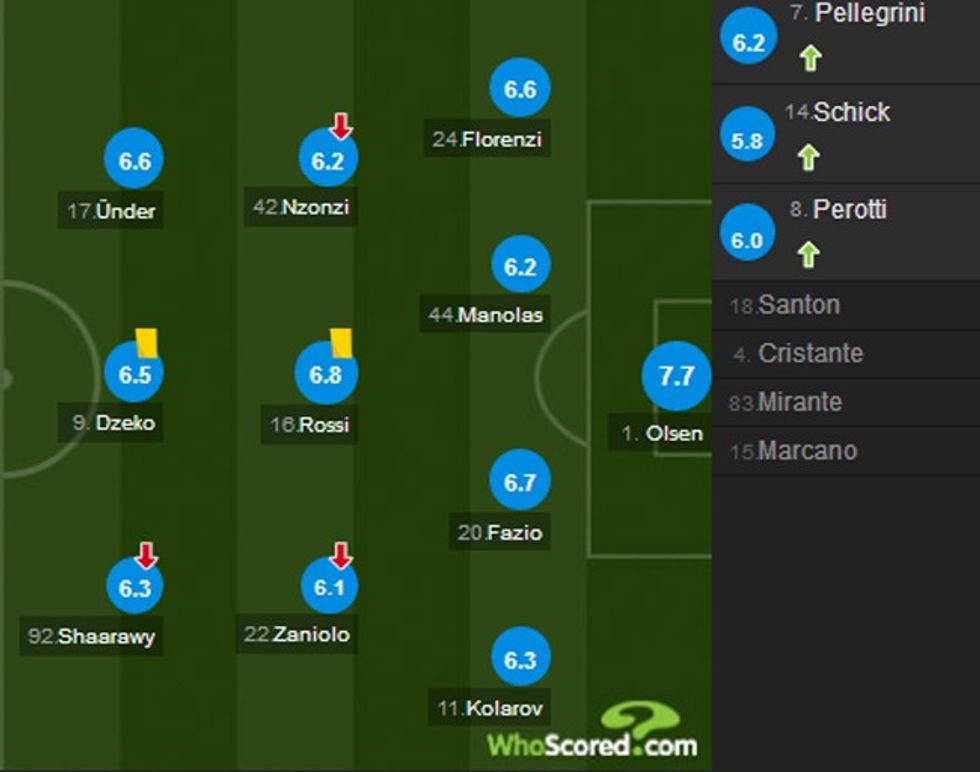Image resolution: width=980 pixels, height=772 pixels.
Task: Click Nzonzi's red substitution arrow
Action: pos(341,126)
